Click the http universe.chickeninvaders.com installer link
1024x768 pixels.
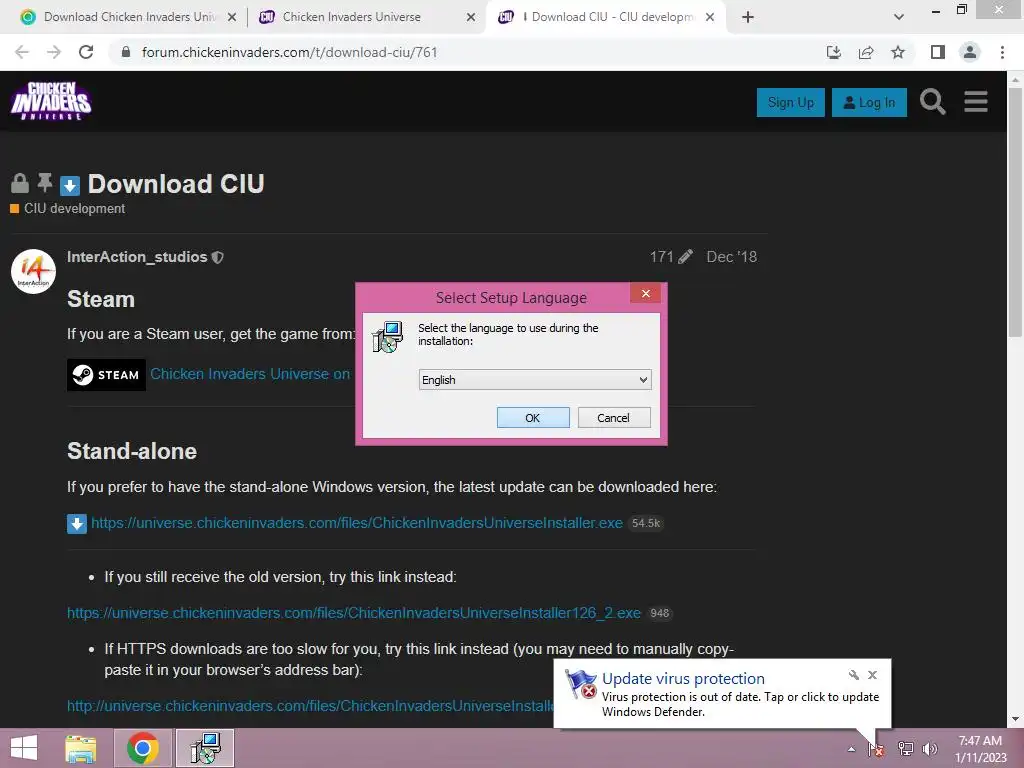(x=310, y=706)
